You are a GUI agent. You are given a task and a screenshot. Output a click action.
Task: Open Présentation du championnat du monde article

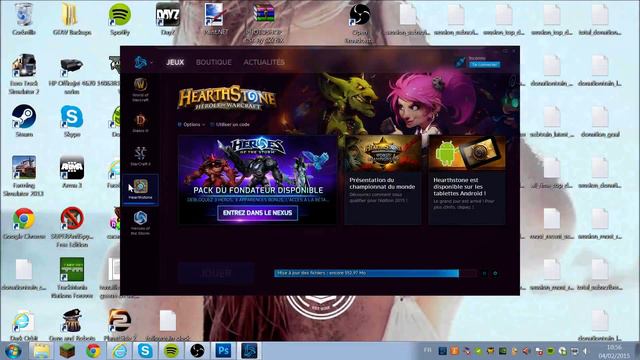(x=382, y=180)
